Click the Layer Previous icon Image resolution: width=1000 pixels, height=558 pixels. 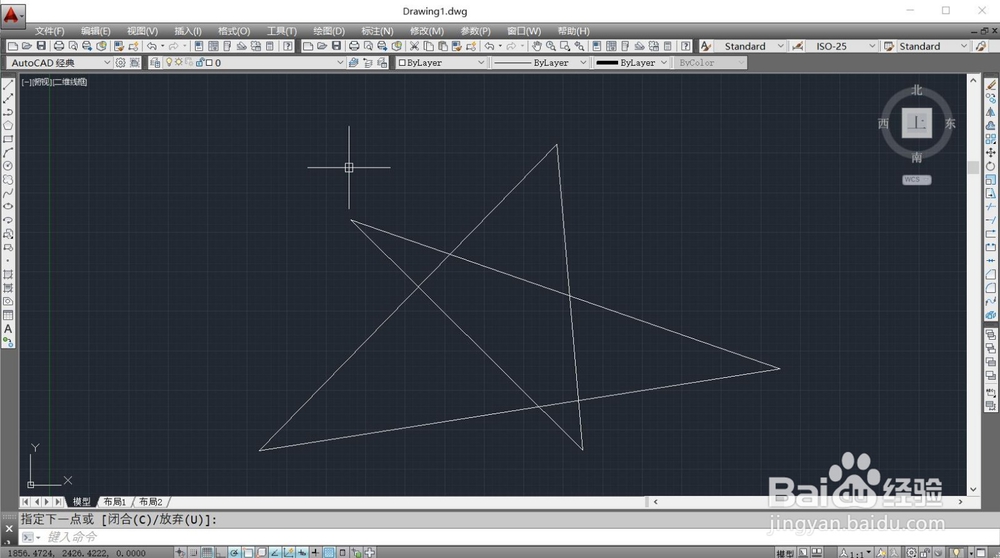368,62
